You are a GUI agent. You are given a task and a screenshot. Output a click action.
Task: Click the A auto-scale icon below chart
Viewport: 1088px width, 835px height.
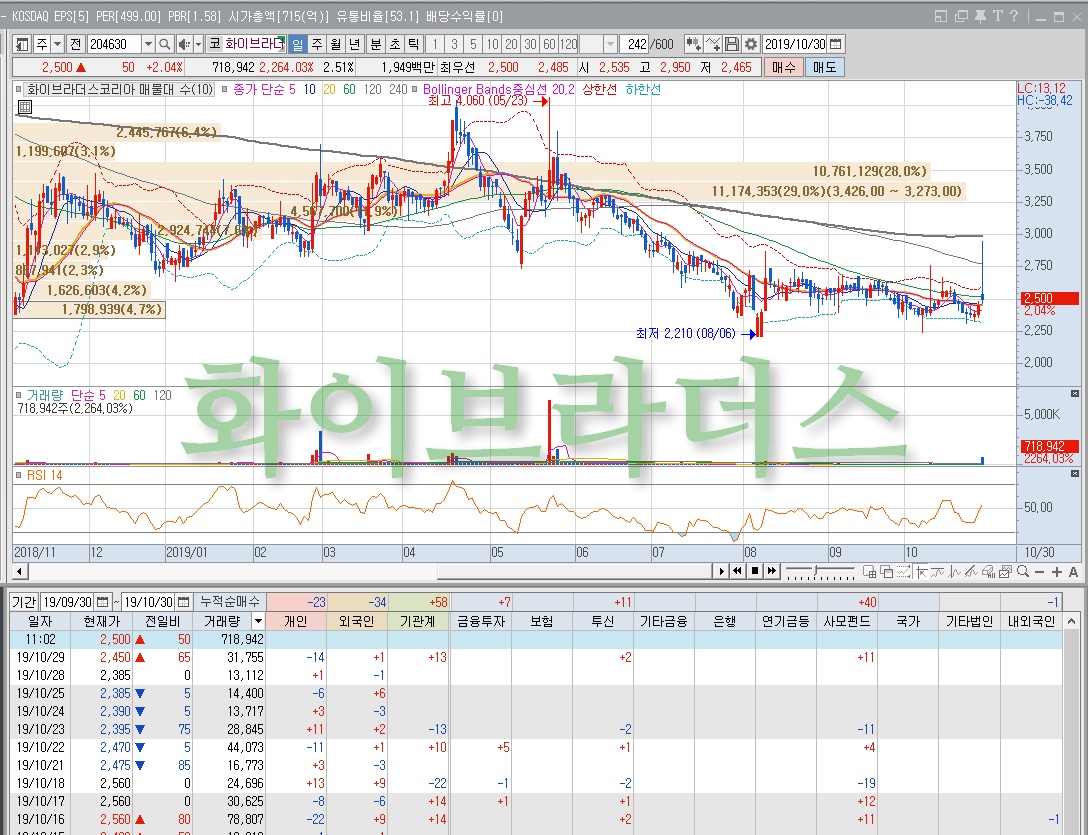pos(1073,571)
